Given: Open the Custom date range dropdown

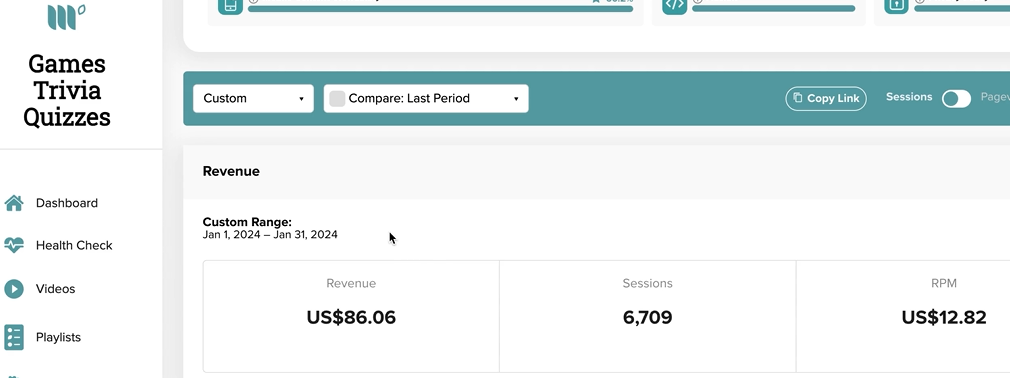Looking at the screenshot, I should 253,99.
